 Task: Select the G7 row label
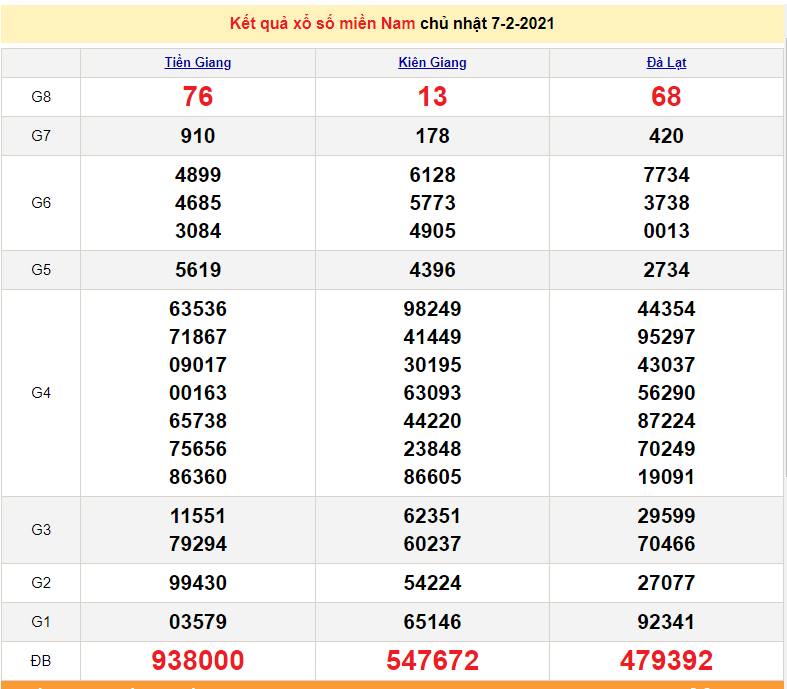point(41,136)
